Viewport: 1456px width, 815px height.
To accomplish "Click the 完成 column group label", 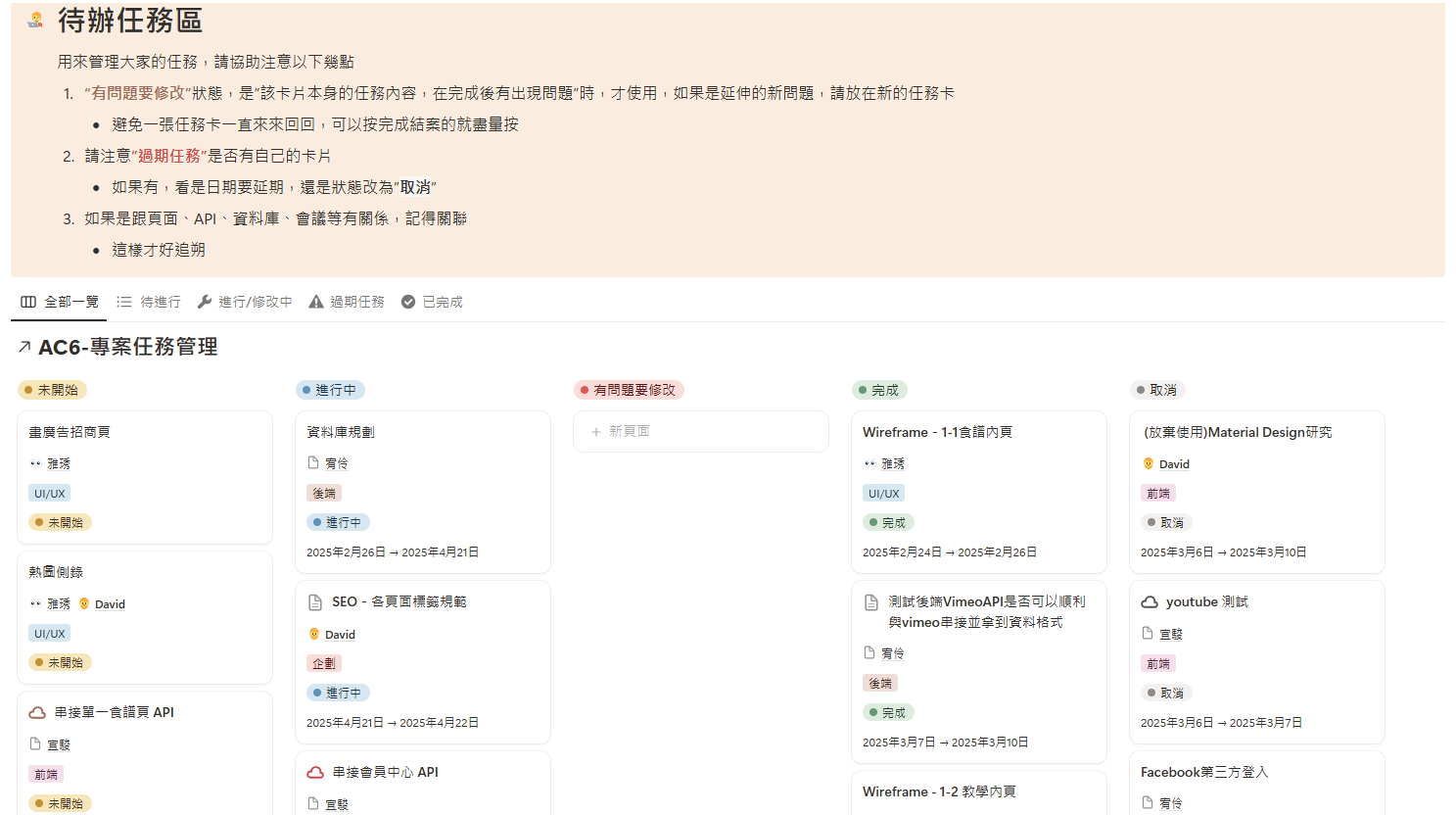I will (879, 390).
